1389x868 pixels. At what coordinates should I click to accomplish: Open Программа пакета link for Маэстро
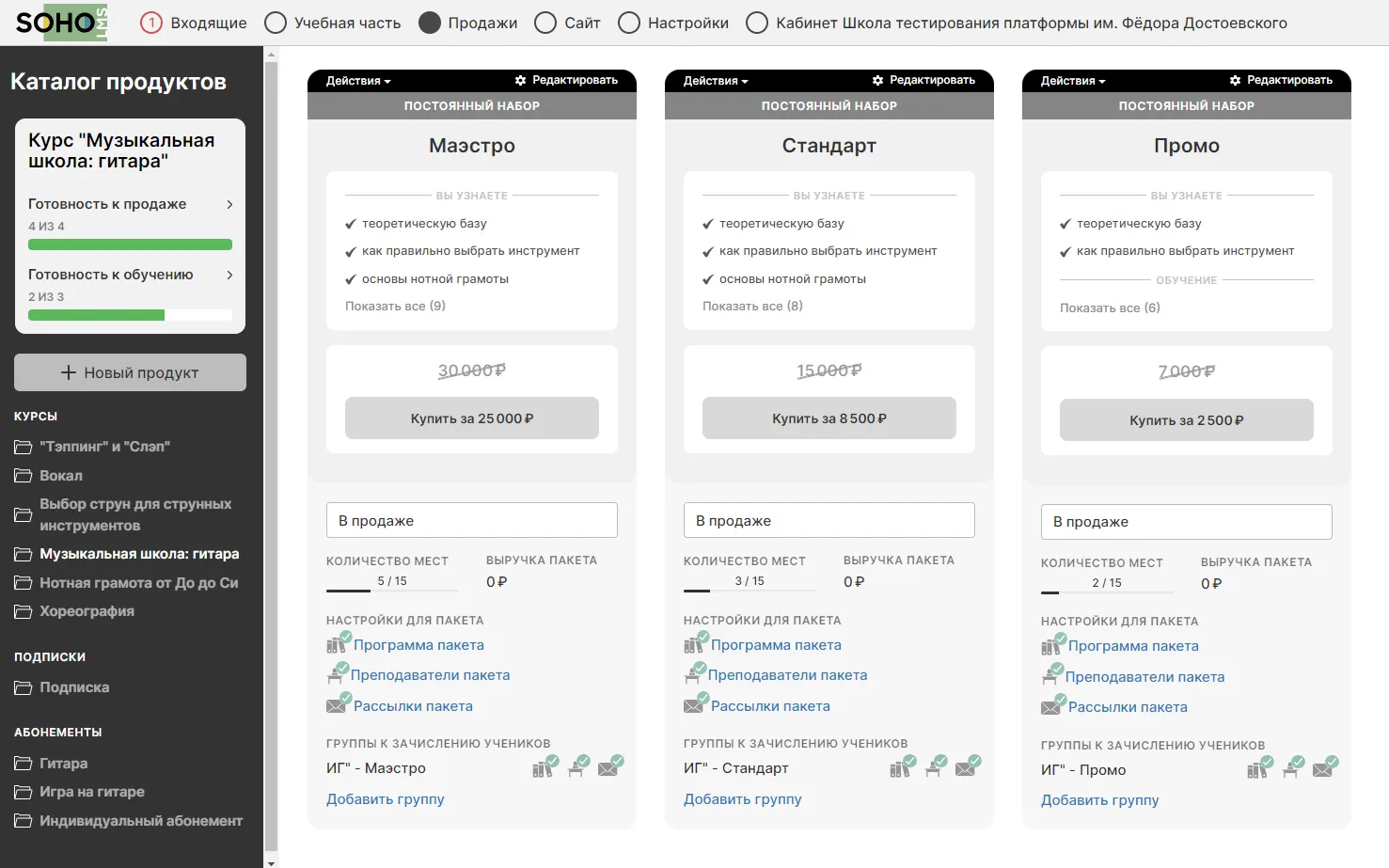coord(418,645)
